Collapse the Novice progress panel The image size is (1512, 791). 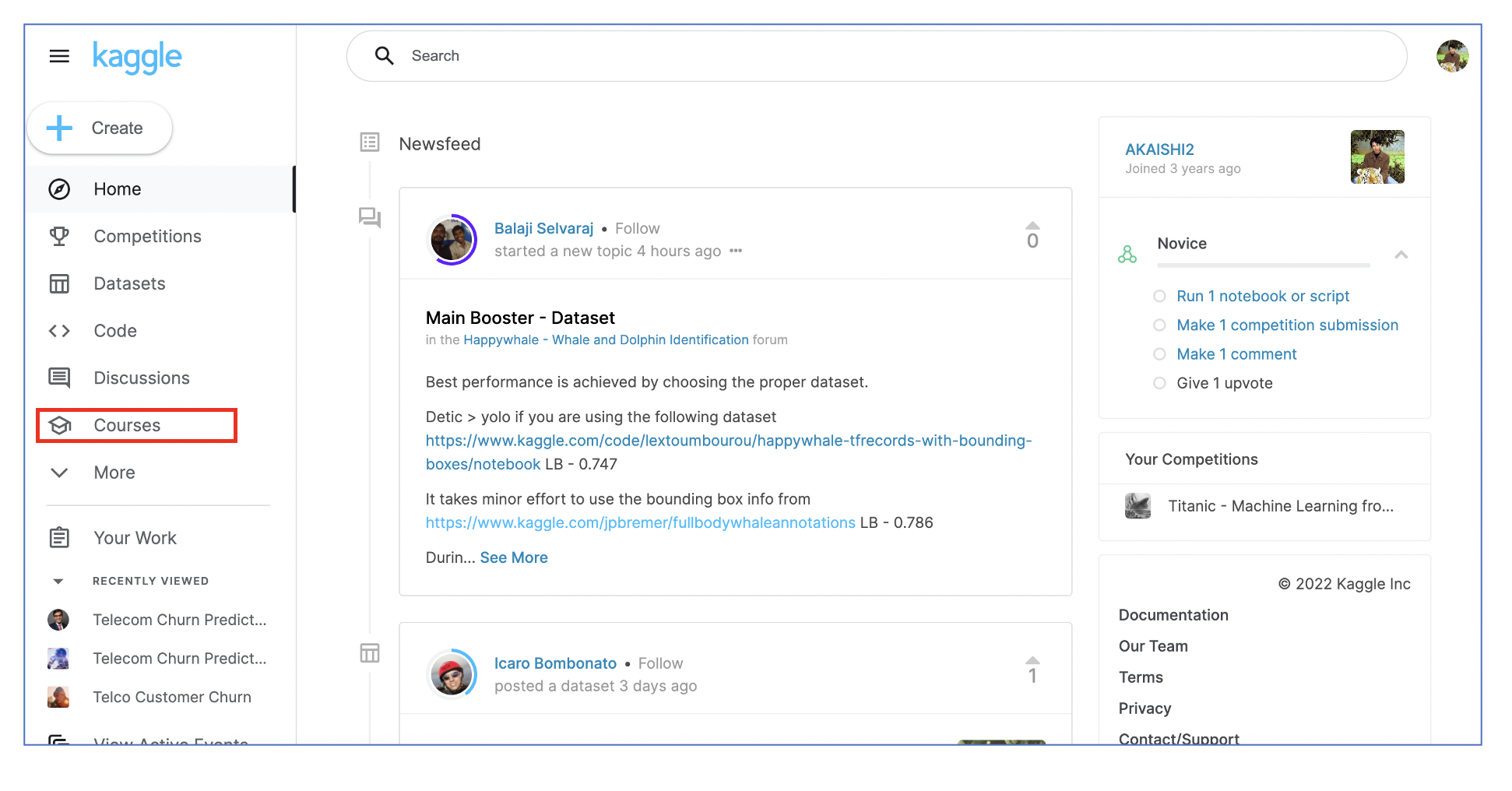pyautogui.click(x=1401, y=255)
